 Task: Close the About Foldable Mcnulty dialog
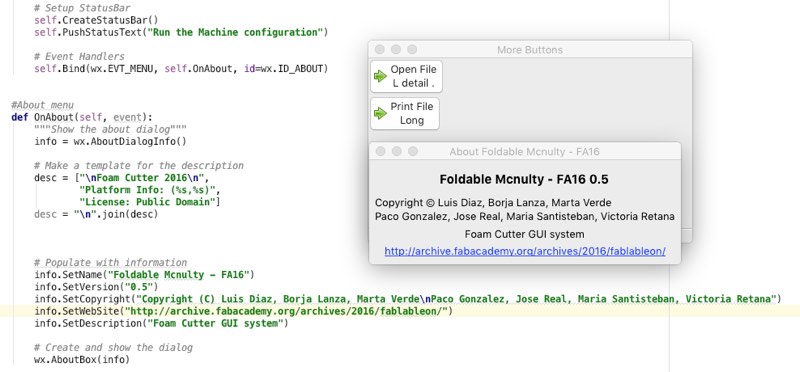pos(381,152)
